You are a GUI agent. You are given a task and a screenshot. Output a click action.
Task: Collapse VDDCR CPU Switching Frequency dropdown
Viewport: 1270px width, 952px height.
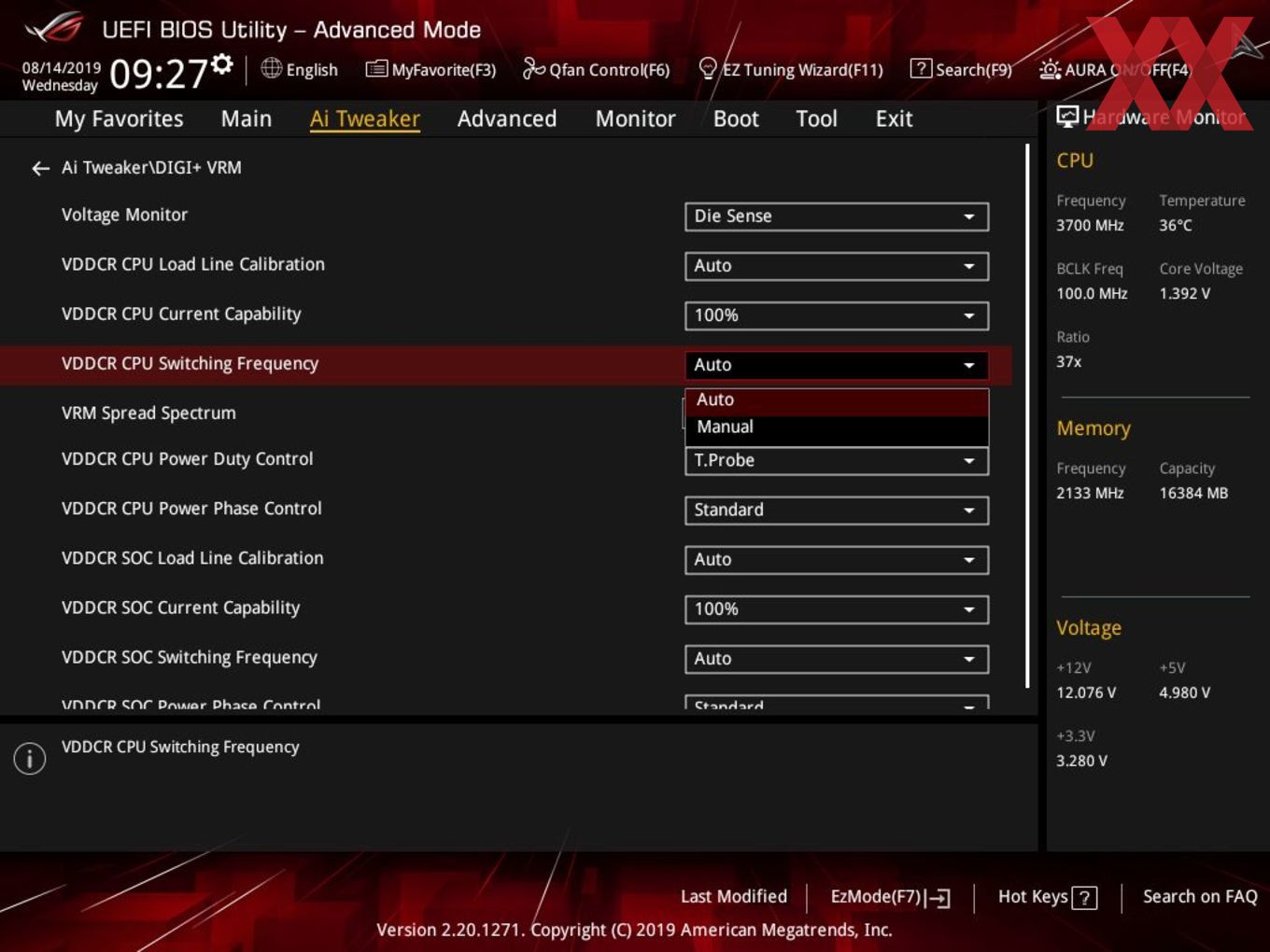(x=837, y=365)
